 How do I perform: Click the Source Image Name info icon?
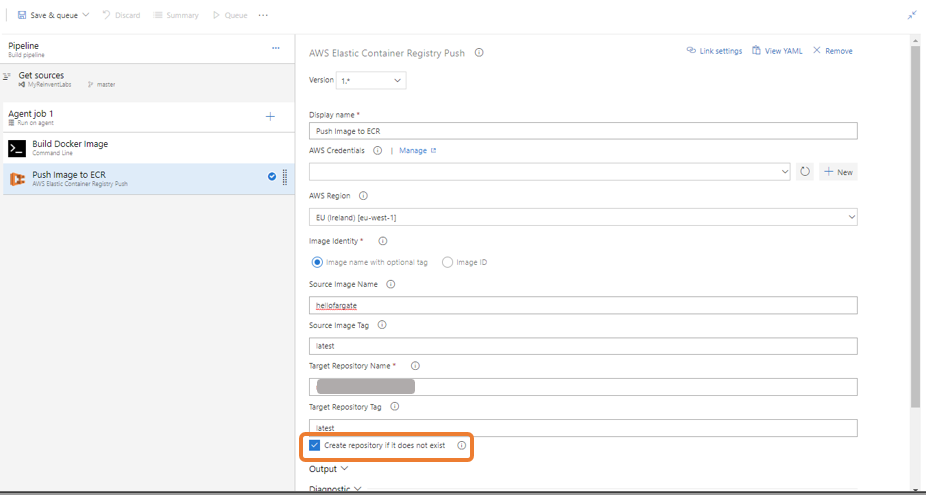tap(390, 284)
